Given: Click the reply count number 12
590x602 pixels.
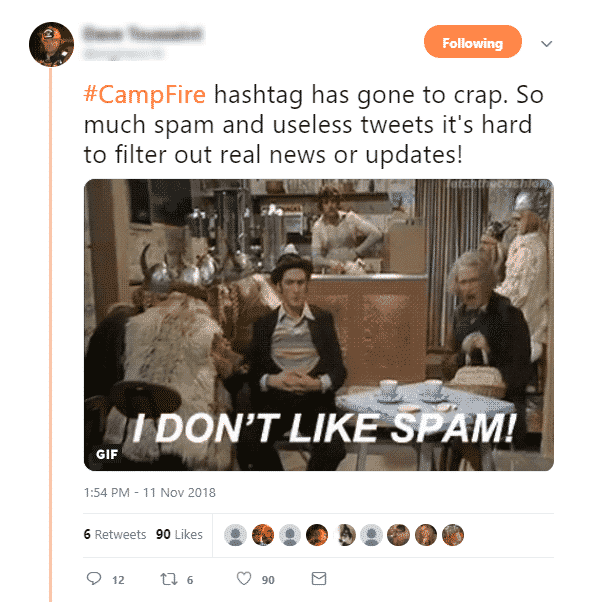Looking at the screenshot, I should (118, 580).
